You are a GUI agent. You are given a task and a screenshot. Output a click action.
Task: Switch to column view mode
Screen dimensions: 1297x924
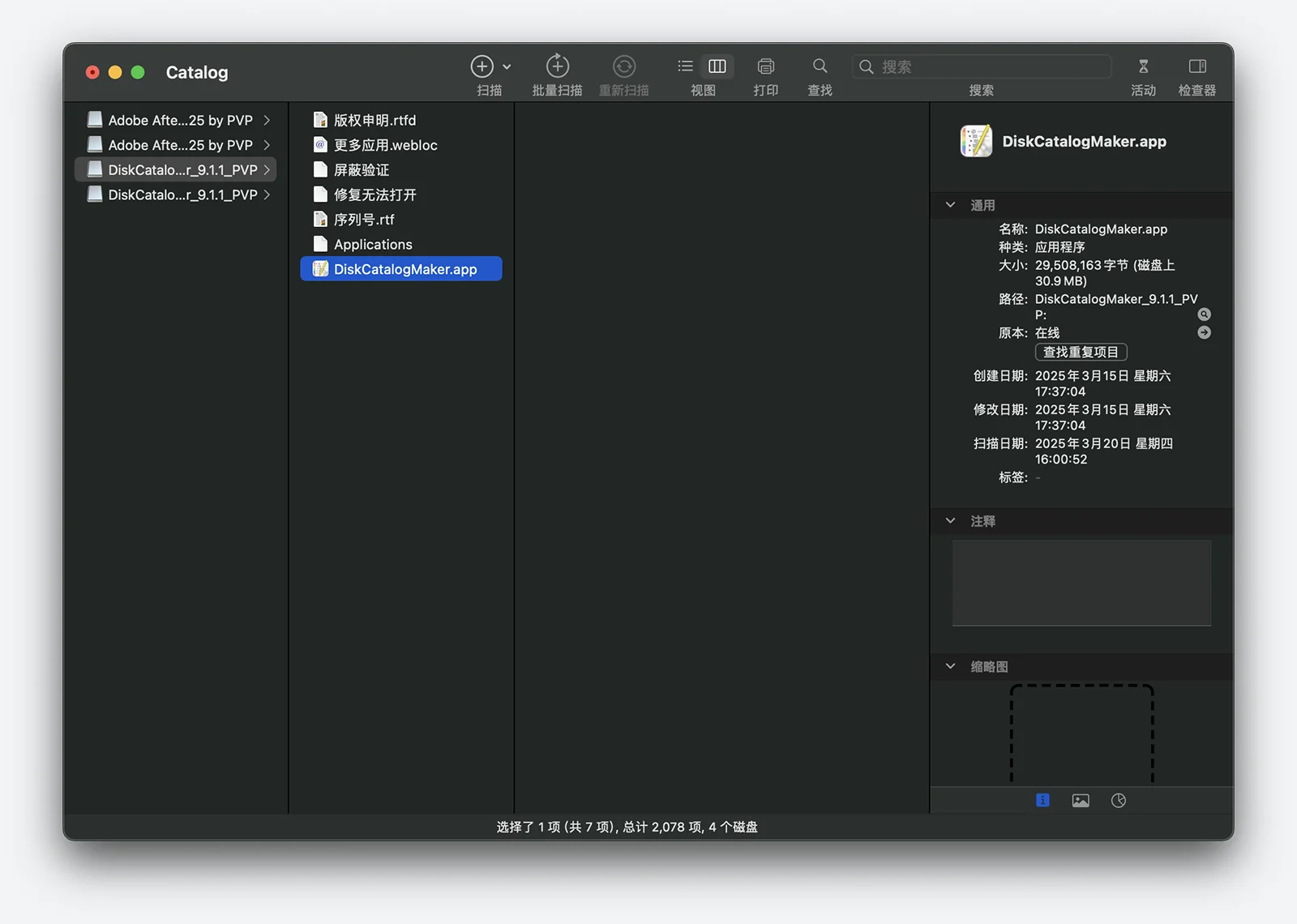tap(717, 66)
